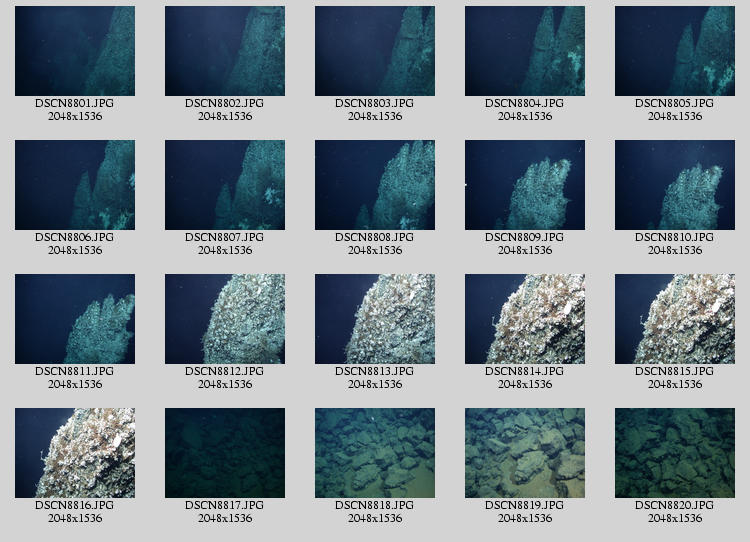Click the DSCN8819.JPG filename label
Viewport: 750px width, 542px height.
click(524, 505)
